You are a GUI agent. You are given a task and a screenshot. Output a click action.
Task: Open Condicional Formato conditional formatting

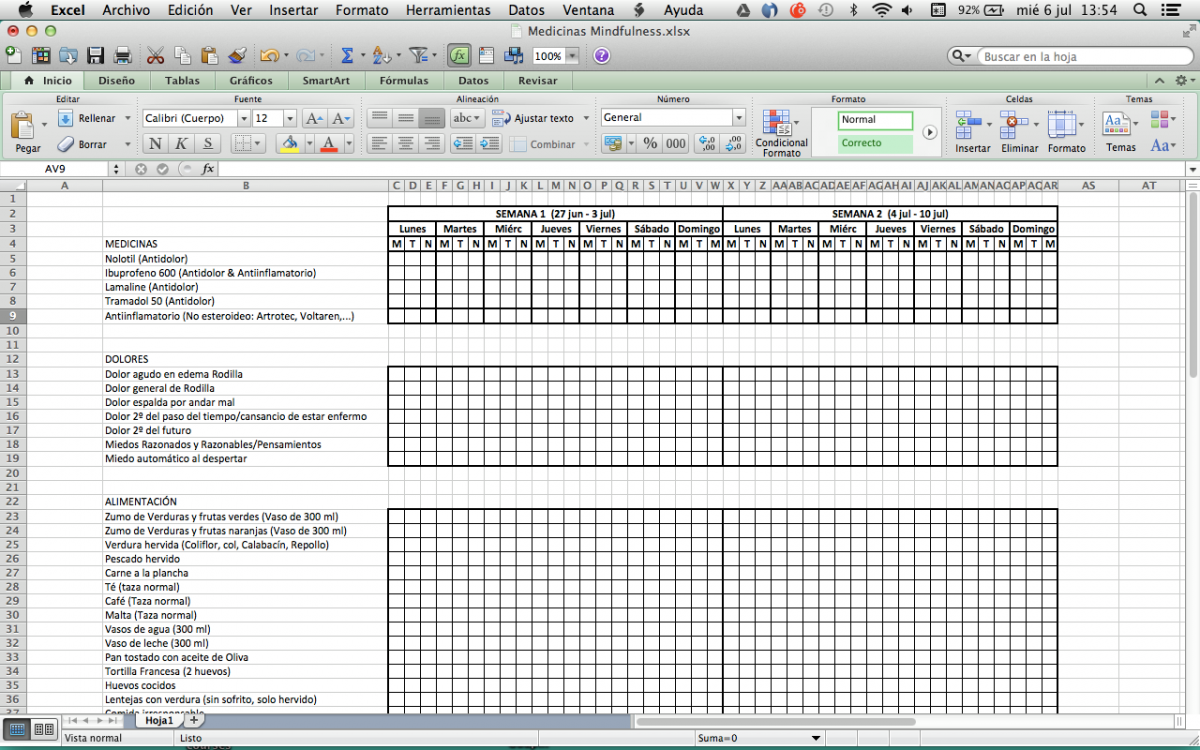tap(782, 133)
